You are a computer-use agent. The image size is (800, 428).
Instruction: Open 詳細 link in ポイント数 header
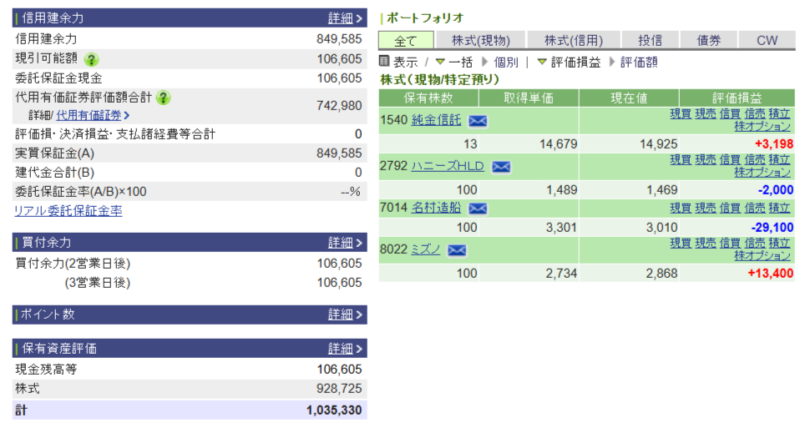tap(345, 315)
